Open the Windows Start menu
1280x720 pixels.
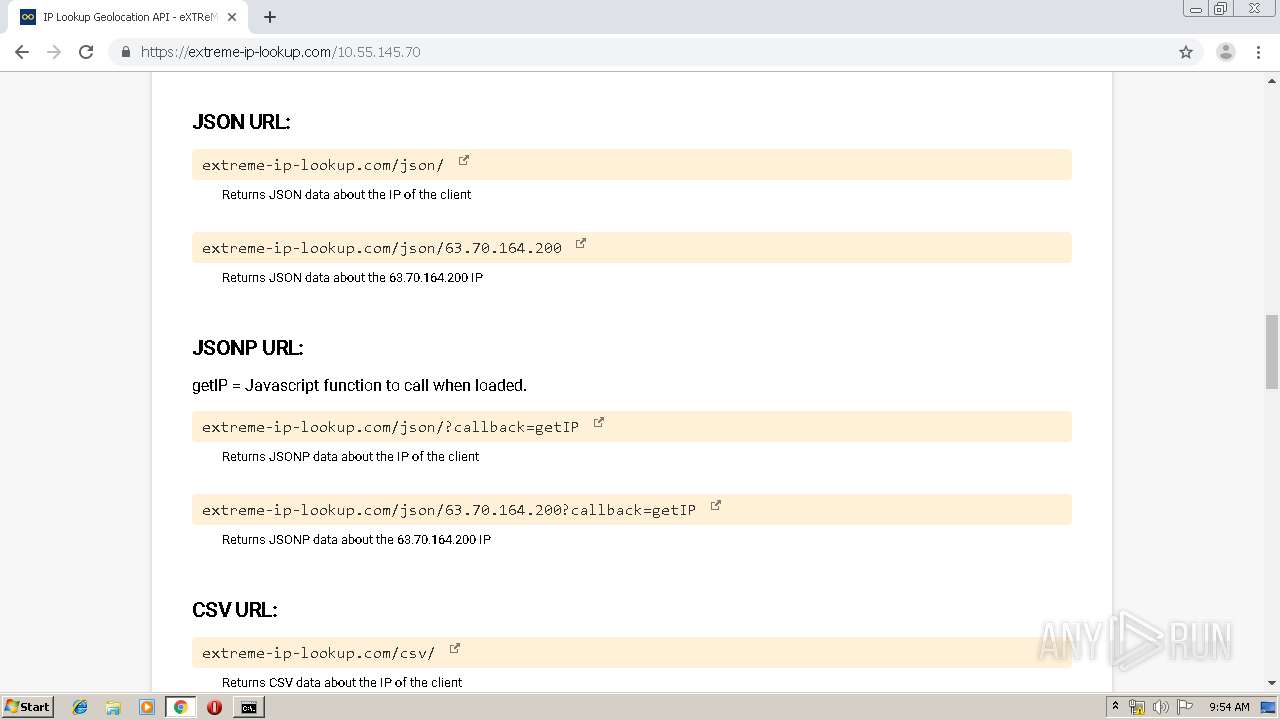click(27, 707)
